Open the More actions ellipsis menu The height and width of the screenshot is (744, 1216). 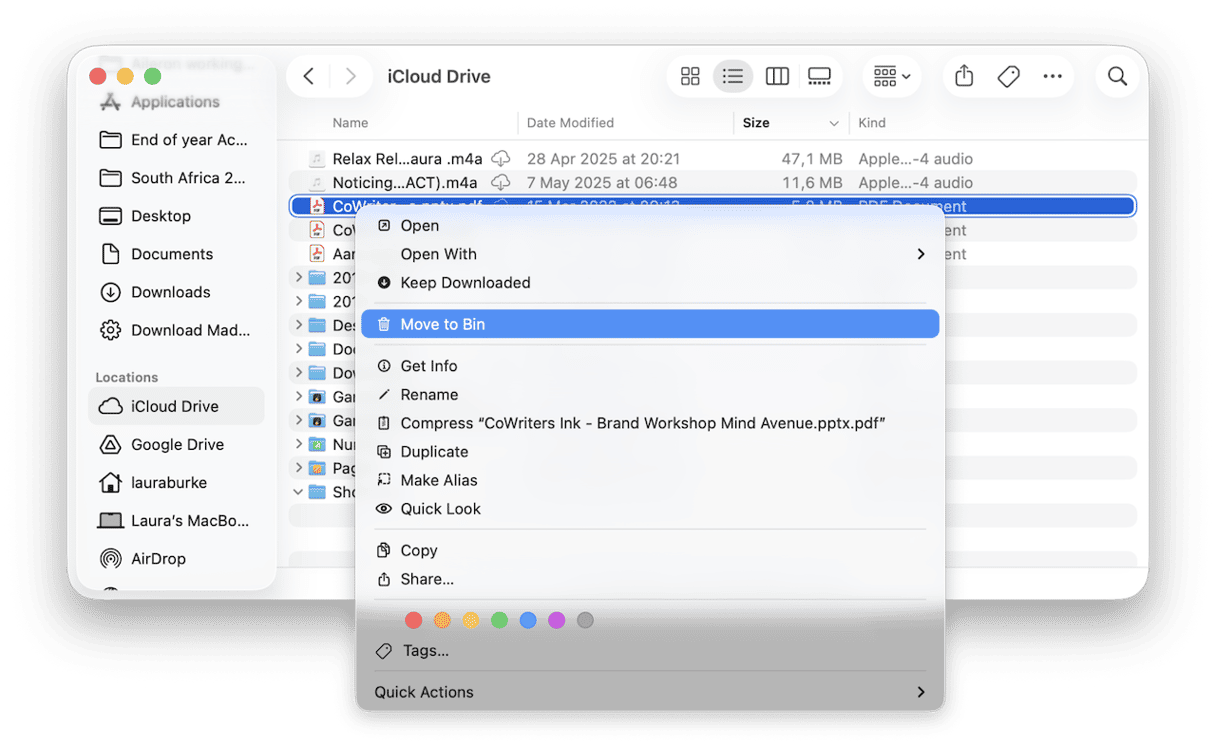pos(1052,77)
